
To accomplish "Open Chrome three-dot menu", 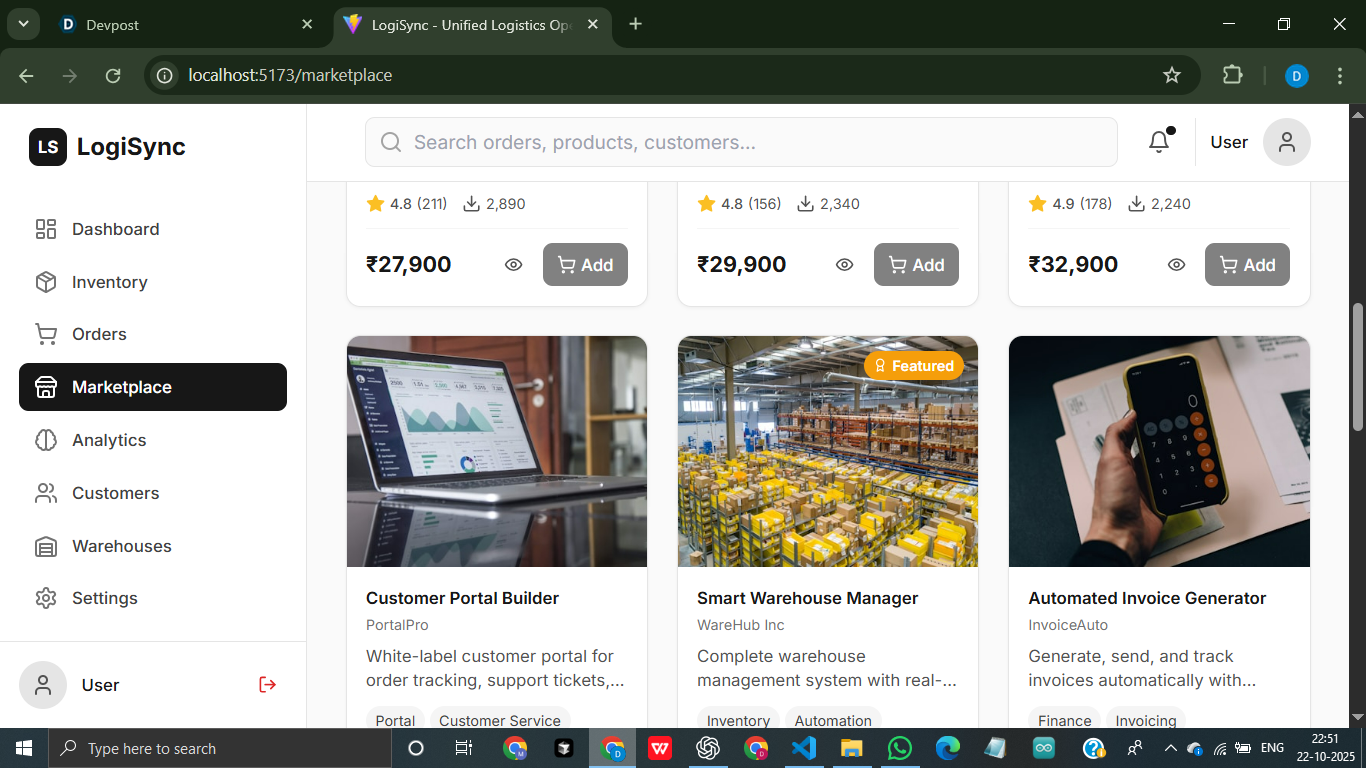I will (1340, 75).
